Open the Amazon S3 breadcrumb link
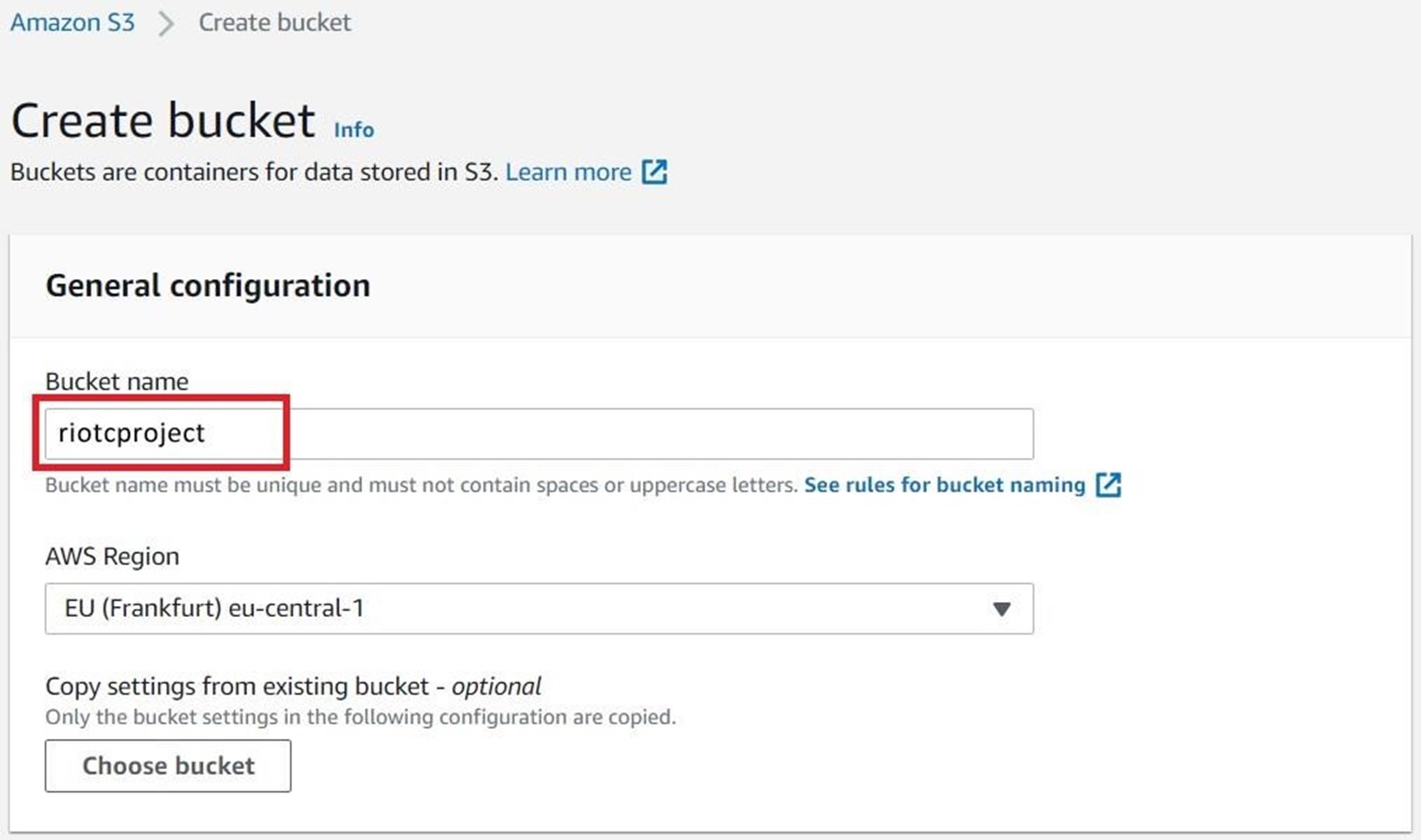 (73, 23)
